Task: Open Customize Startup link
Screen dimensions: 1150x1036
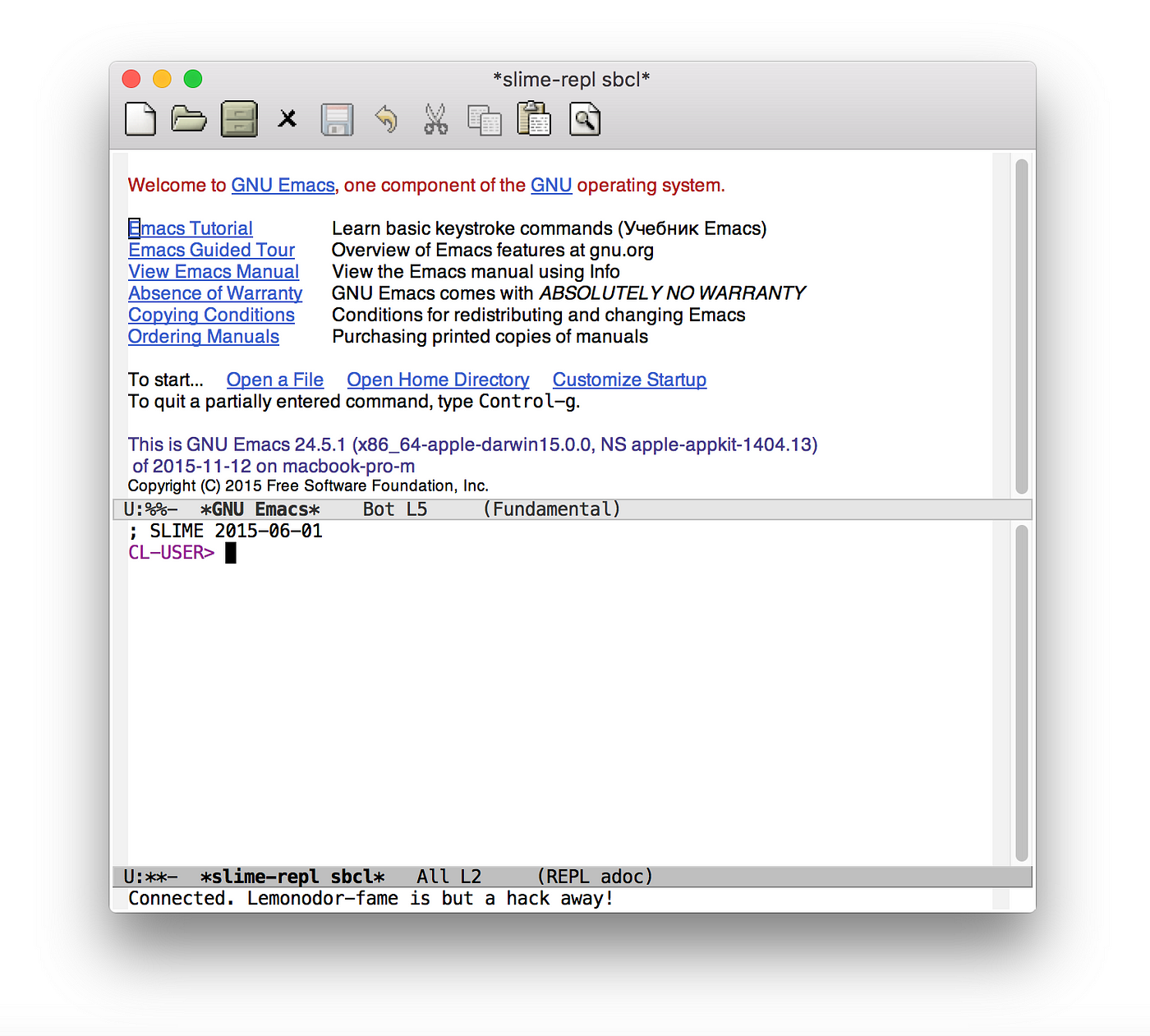Action: (x=629, y=380)
